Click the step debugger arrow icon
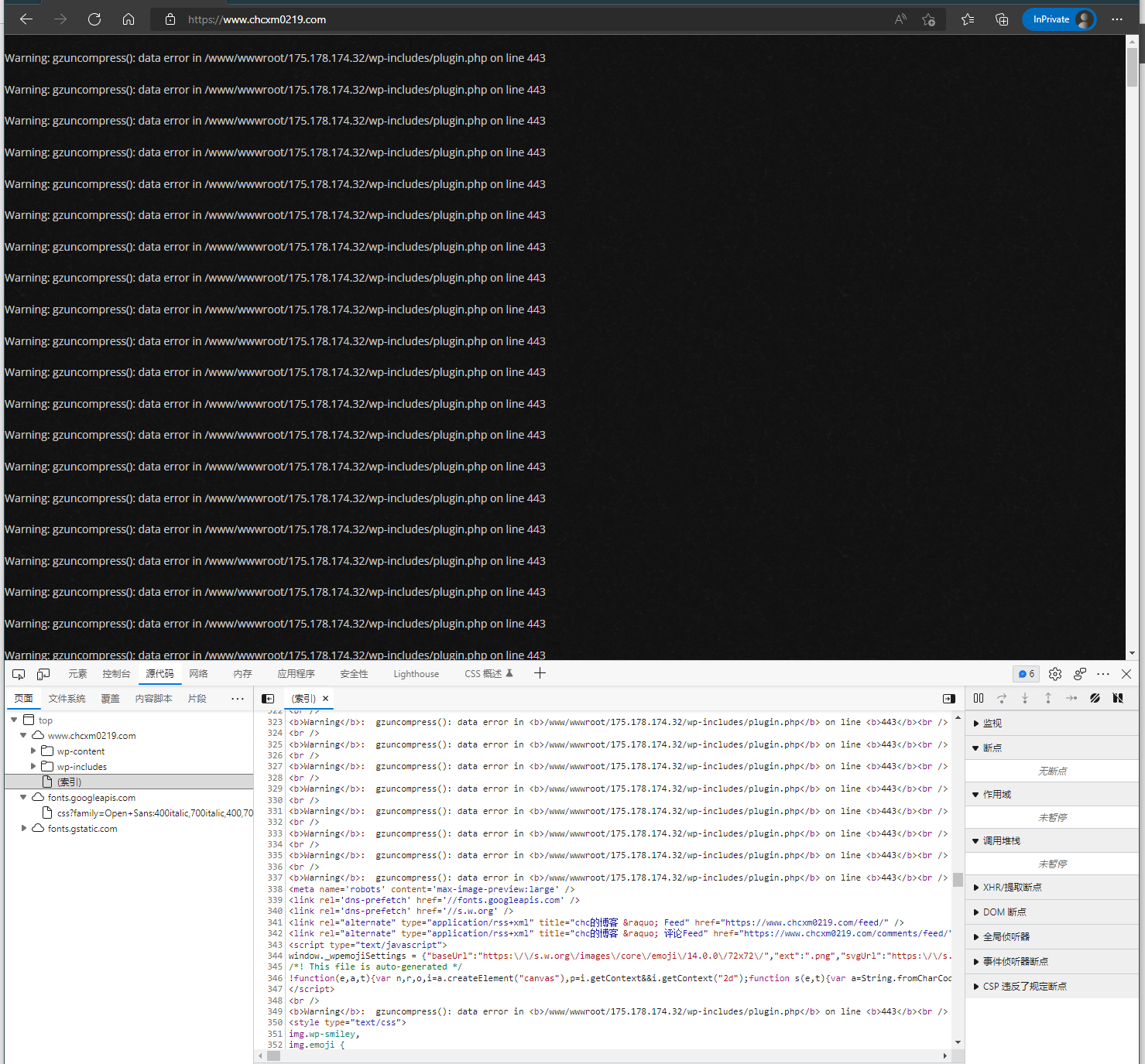This screenshot has width=1145, height=1064. (x=1071, y=698)
